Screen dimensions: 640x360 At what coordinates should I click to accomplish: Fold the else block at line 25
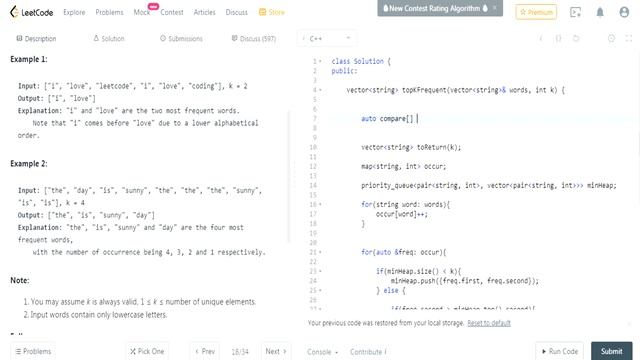[320, 290]
